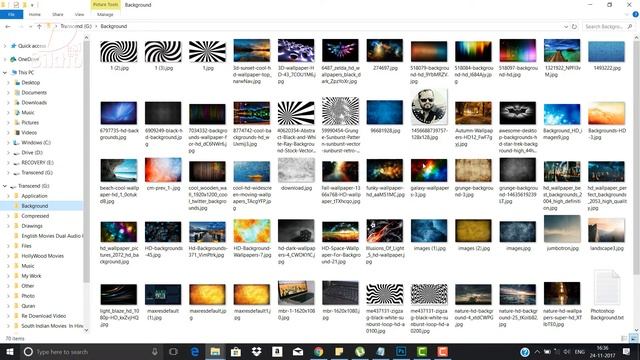
Task: Open the Mail app on the taskbar
Action: coord(298,351)
